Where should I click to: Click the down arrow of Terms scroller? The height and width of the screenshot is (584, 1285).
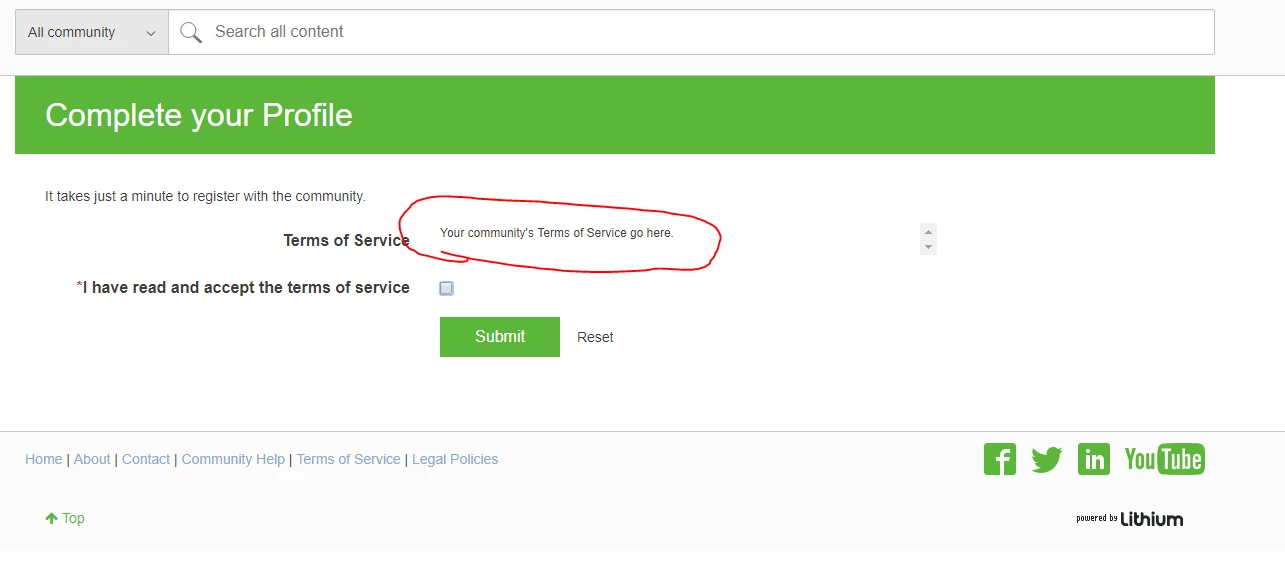click(927, 247)
